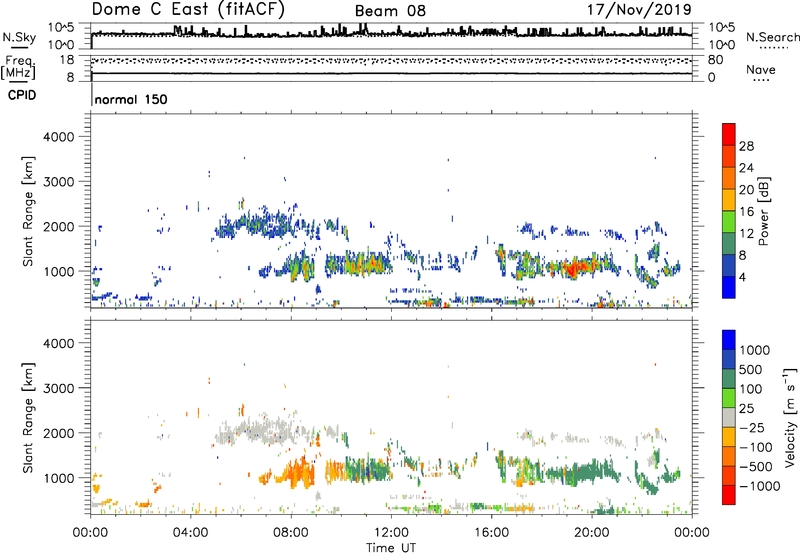This screenshot has width=800, height=554.
Task: Click the gray band of the velocity colorbar
Action: [729, 417]
